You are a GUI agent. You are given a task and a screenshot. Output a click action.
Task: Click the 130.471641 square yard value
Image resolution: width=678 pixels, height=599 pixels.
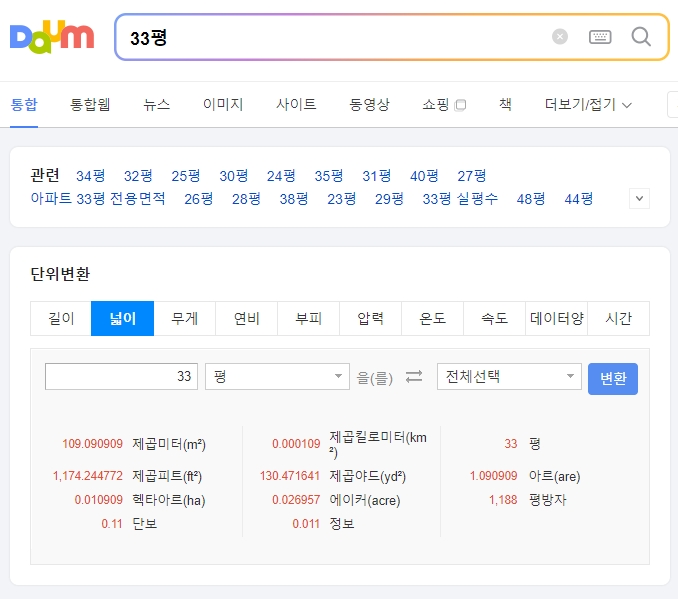[290, 476]
